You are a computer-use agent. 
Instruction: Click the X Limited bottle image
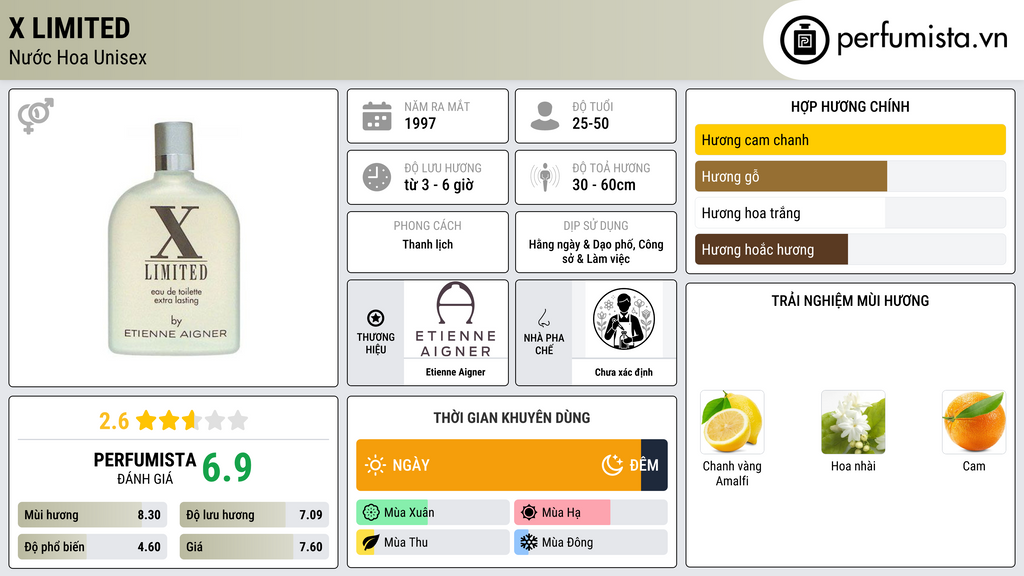174,238
